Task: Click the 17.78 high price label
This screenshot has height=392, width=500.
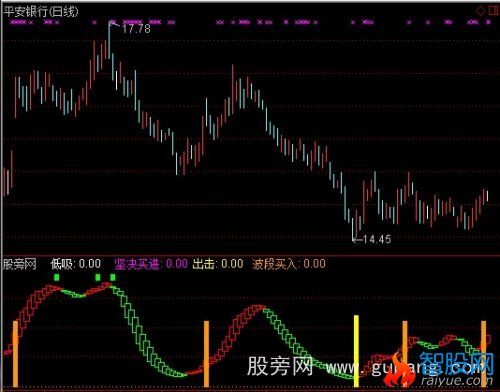Action: coord(136,29)
